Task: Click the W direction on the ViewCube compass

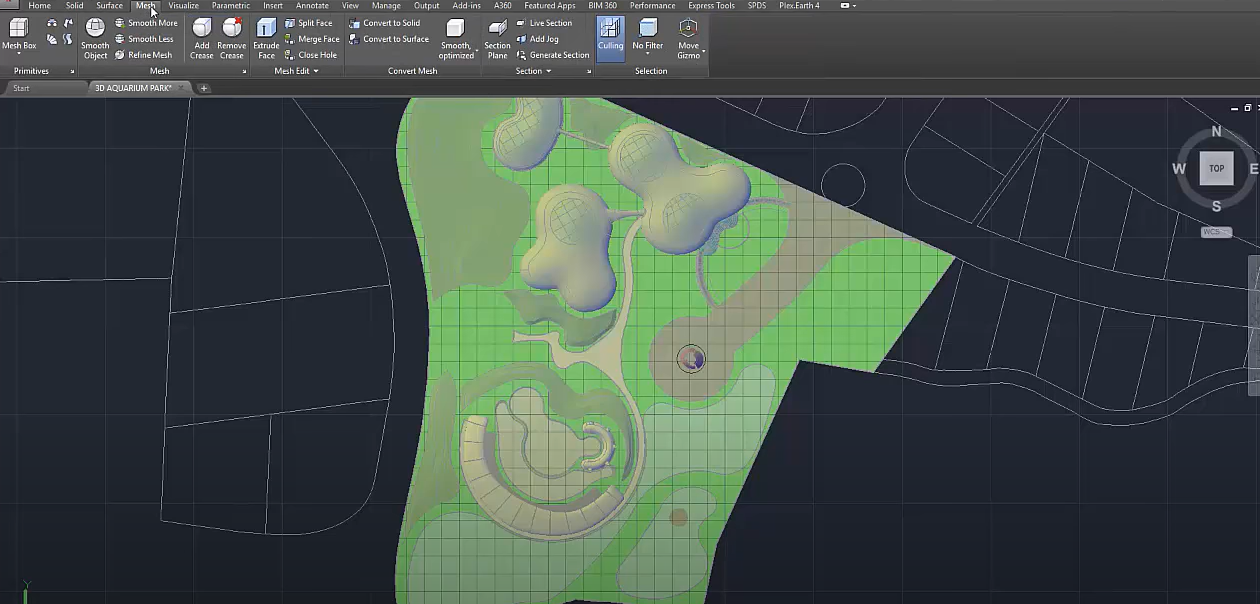Action: tap(1179, 169)
